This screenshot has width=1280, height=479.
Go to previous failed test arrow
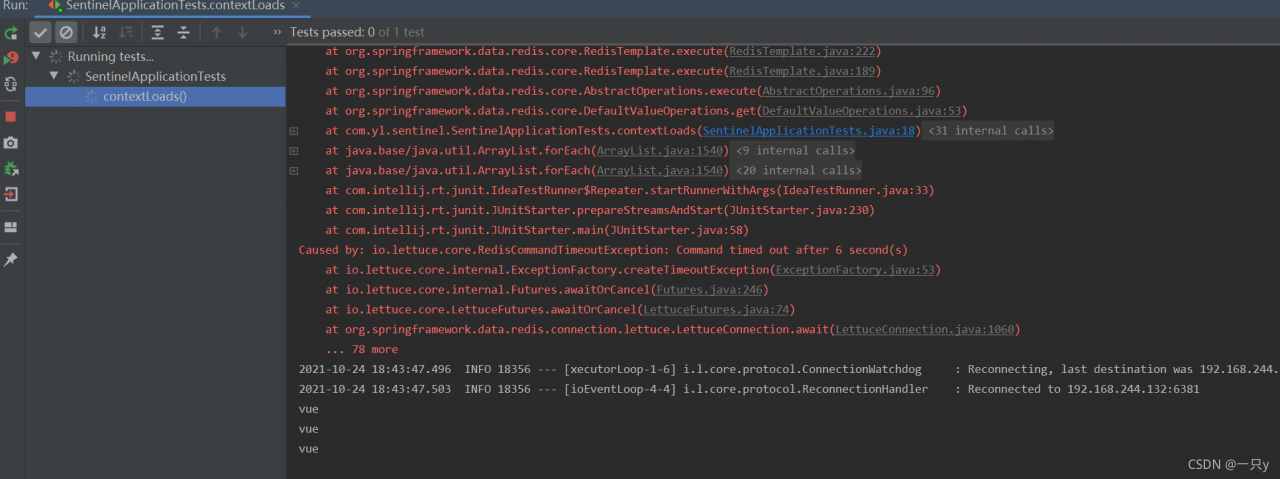[216, 33]
